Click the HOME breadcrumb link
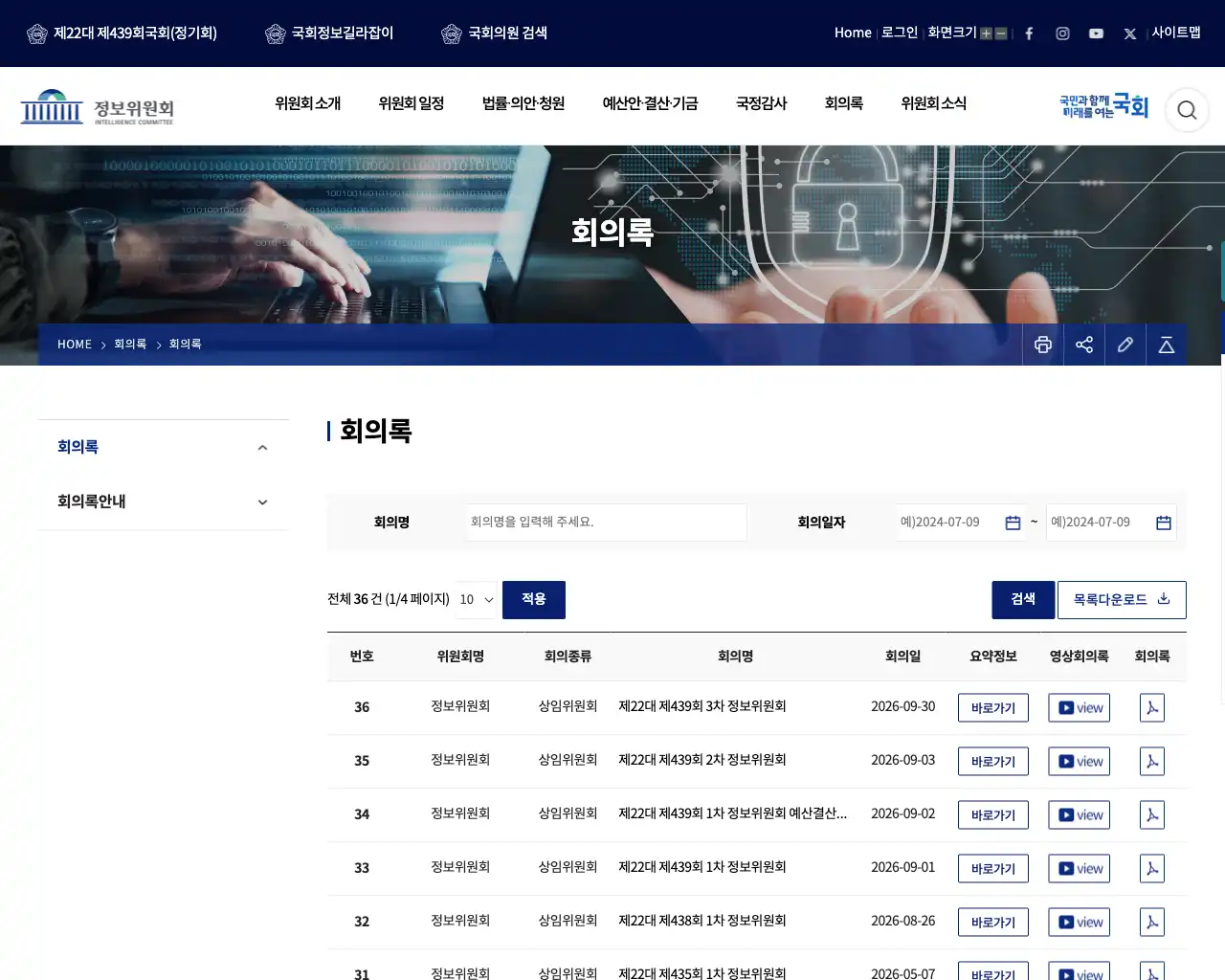Screen dimensions: 1225x980 (x=75, y=345)
